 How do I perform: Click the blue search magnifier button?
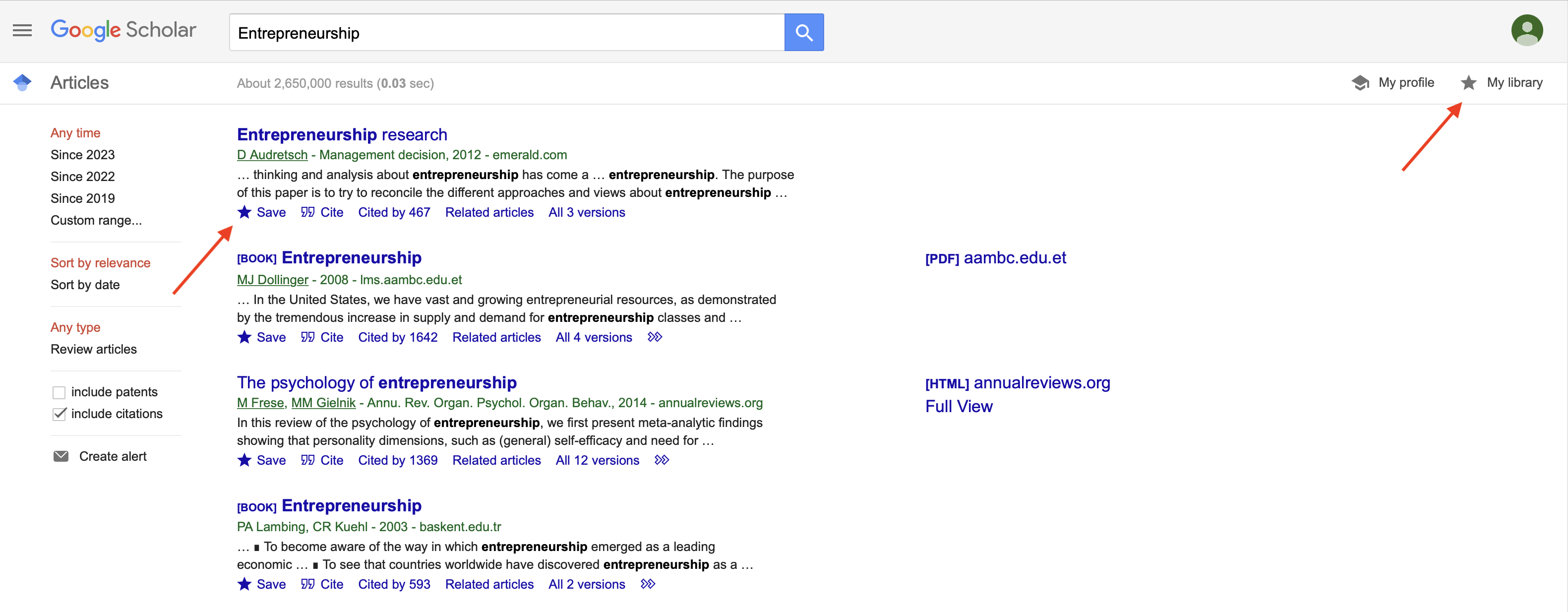click(x=803, y=32)
